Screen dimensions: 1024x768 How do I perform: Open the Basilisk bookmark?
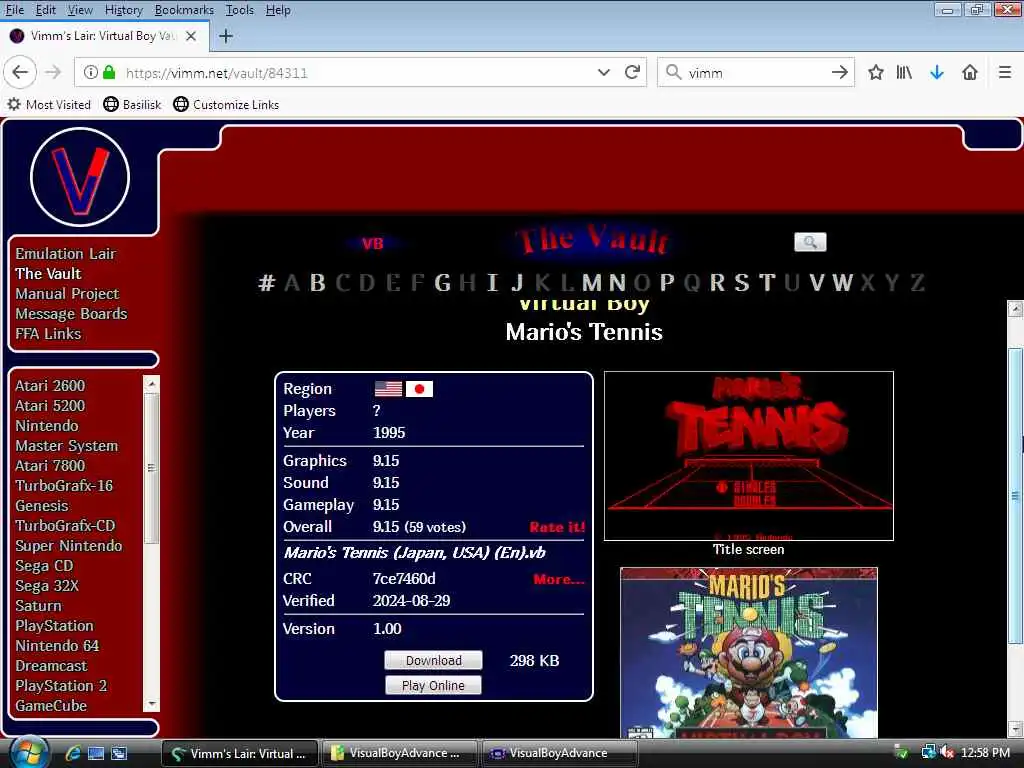point(132,104)
